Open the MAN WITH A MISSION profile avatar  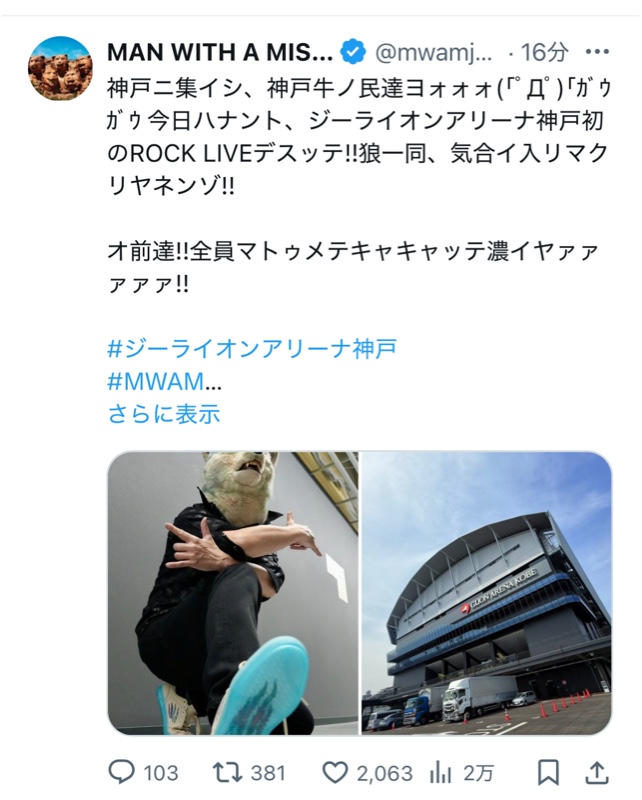pos(60,68)
